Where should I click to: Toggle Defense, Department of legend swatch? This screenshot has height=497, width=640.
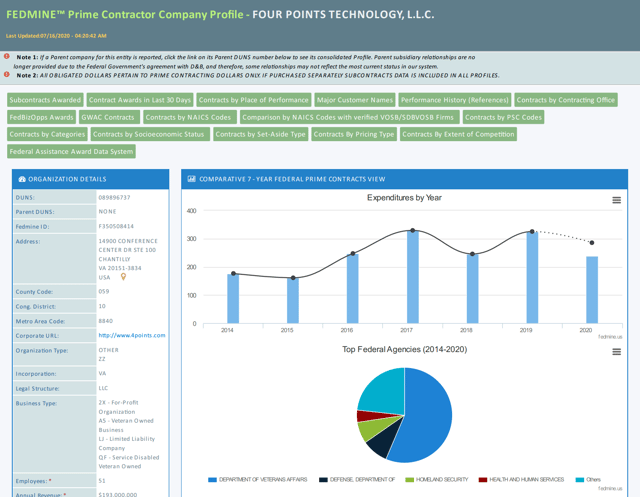pos(323,479)
